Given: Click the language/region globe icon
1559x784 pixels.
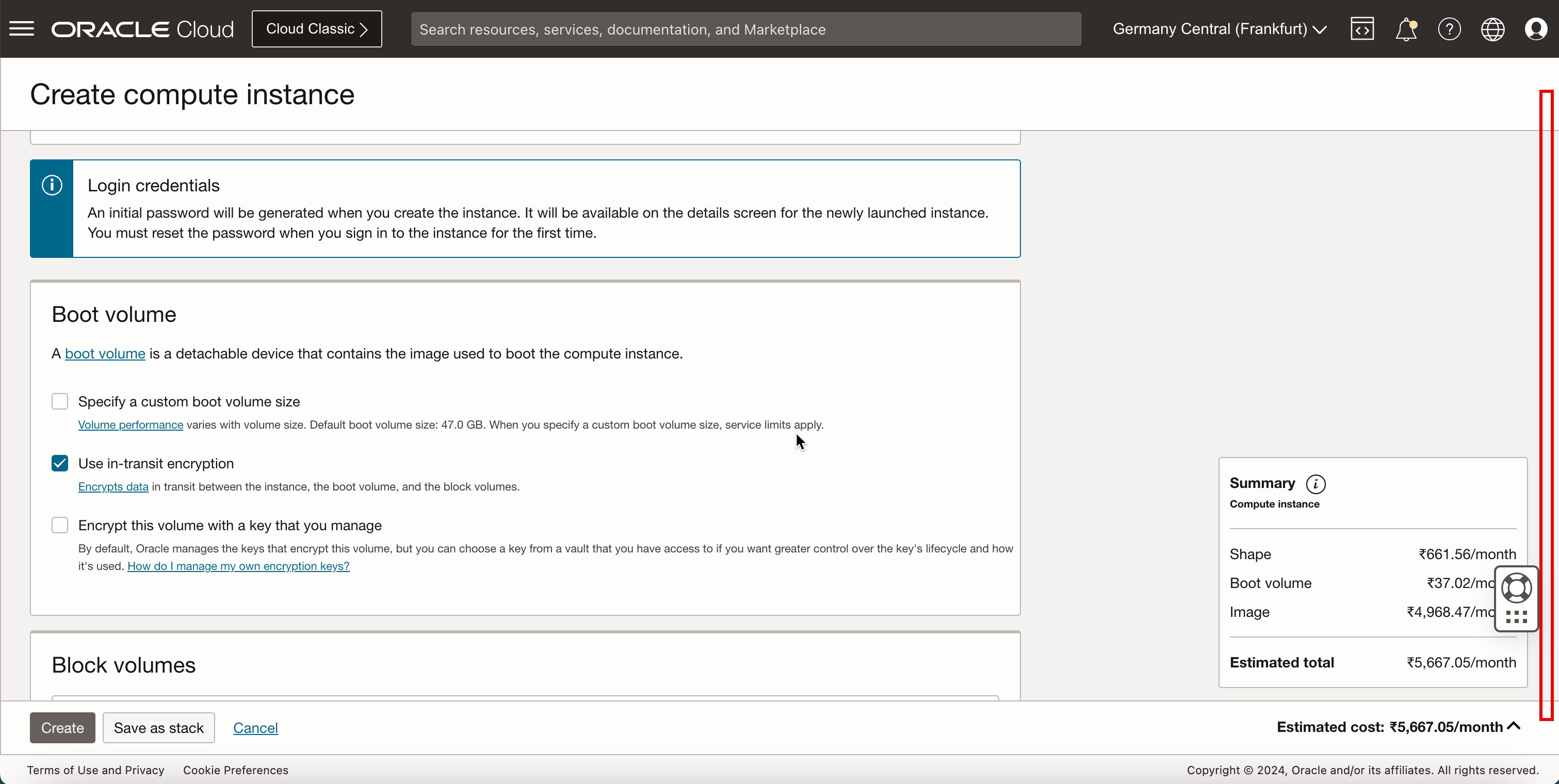Looking at the screenshot, I should (x=1493, y=29).
